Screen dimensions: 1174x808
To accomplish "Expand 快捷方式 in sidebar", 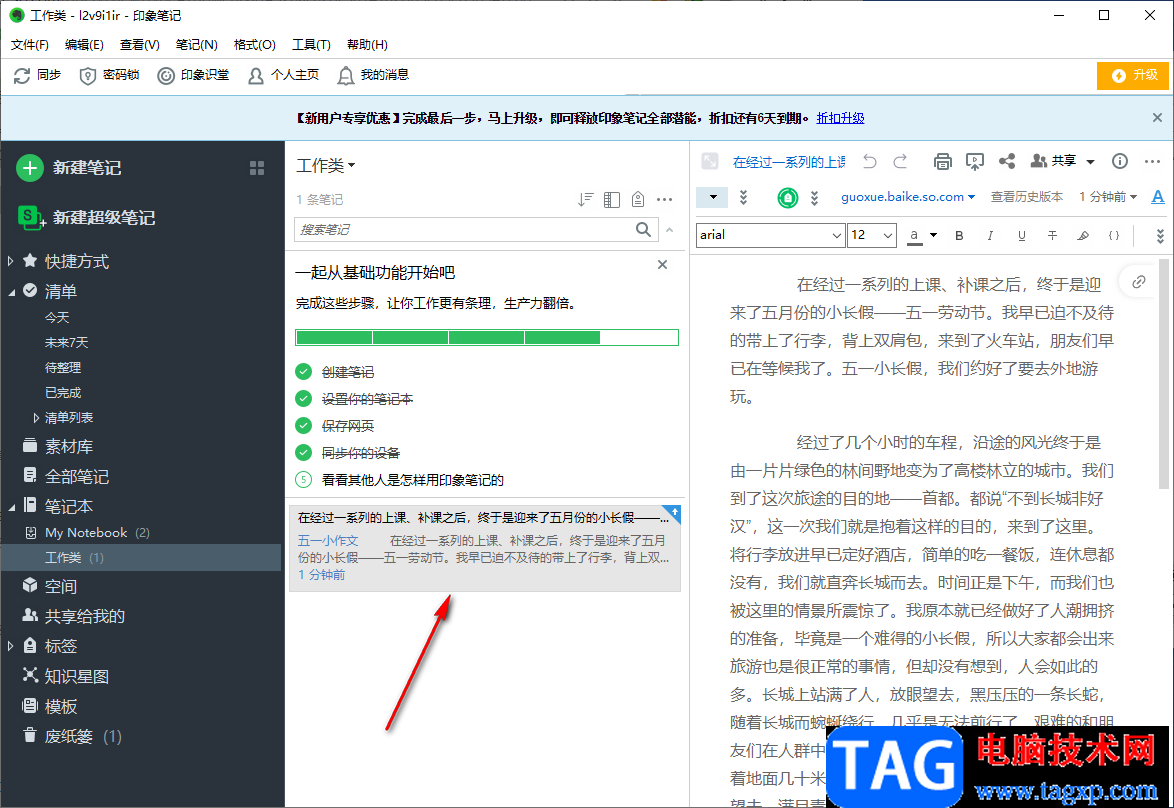I will pyautogui.click(x=10, y=261).
